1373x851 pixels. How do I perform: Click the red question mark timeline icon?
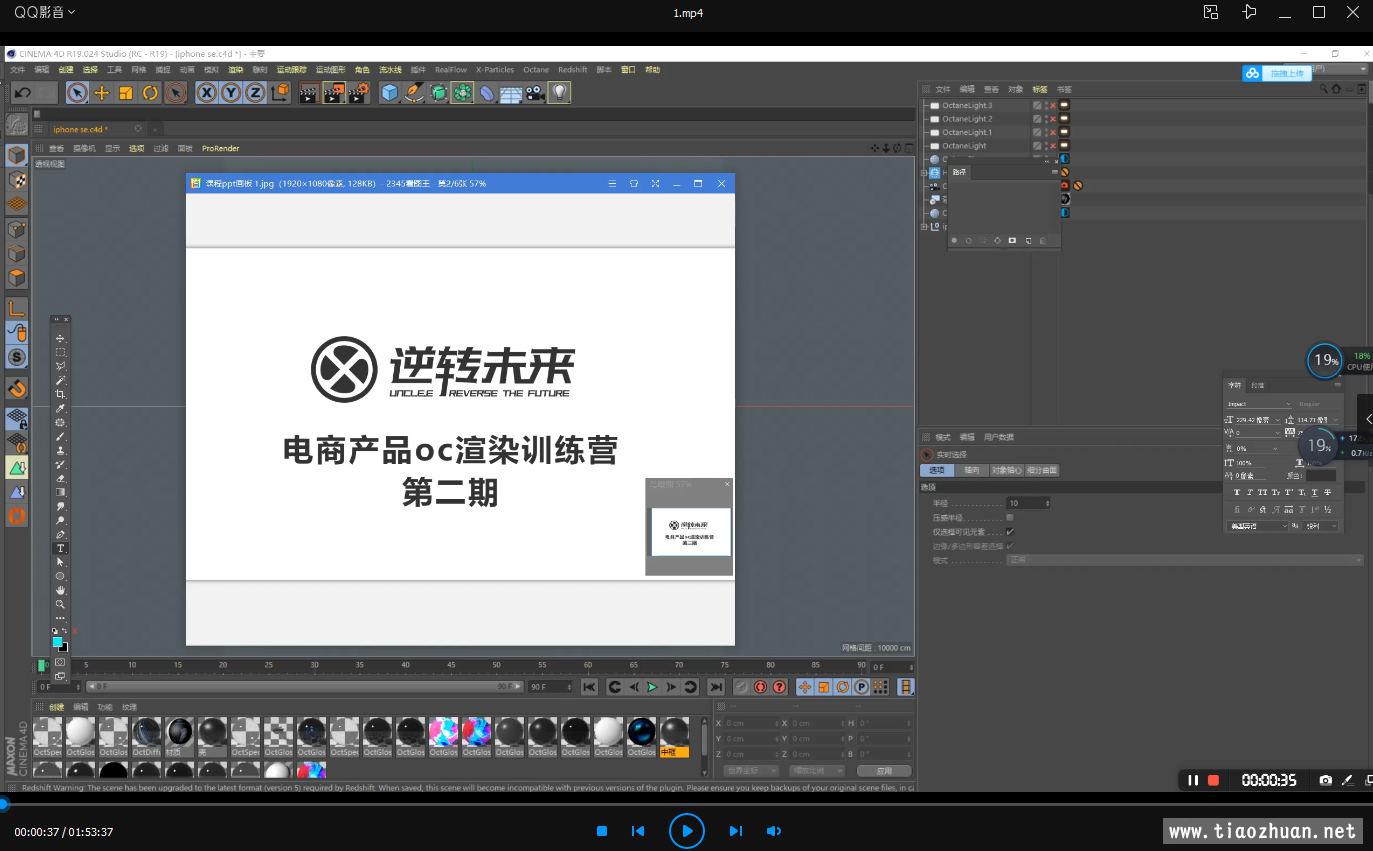(779, 687)
